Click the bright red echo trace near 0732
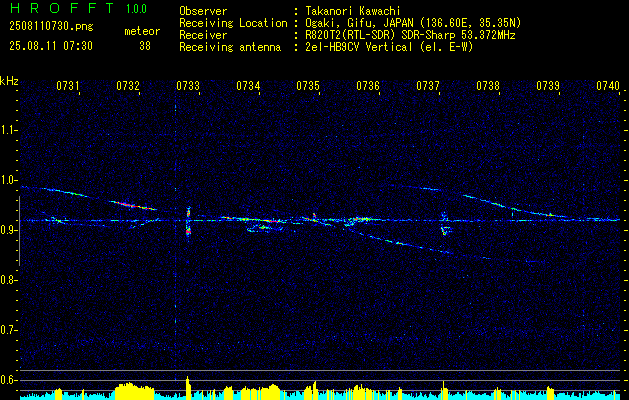Image resolution: width=629 pixels, height=400 pixels. 133,205
